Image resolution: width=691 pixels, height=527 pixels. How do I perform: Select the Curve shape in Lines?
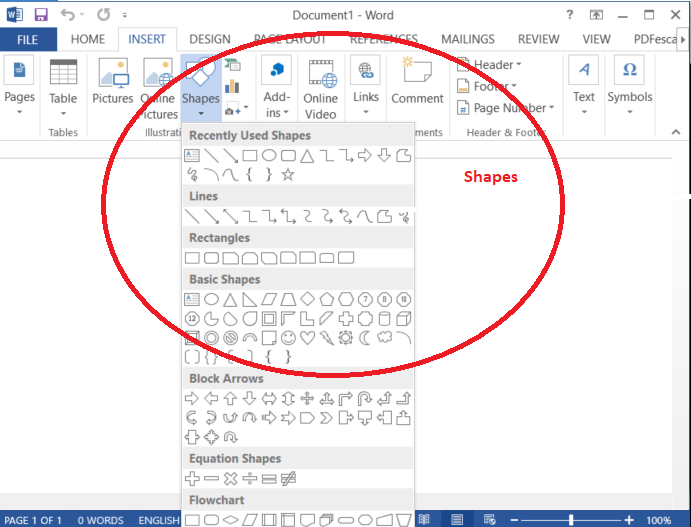365,217
